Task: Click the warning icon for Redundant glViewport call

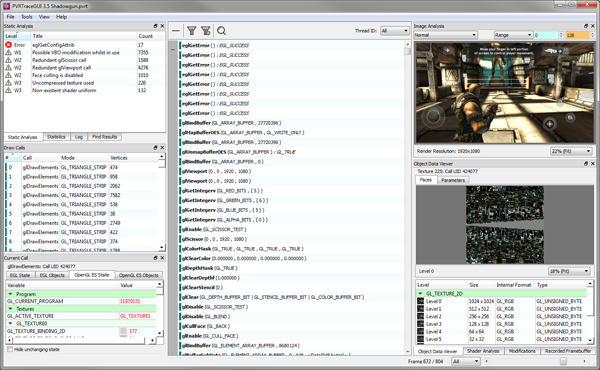Action: coord(8,67)
